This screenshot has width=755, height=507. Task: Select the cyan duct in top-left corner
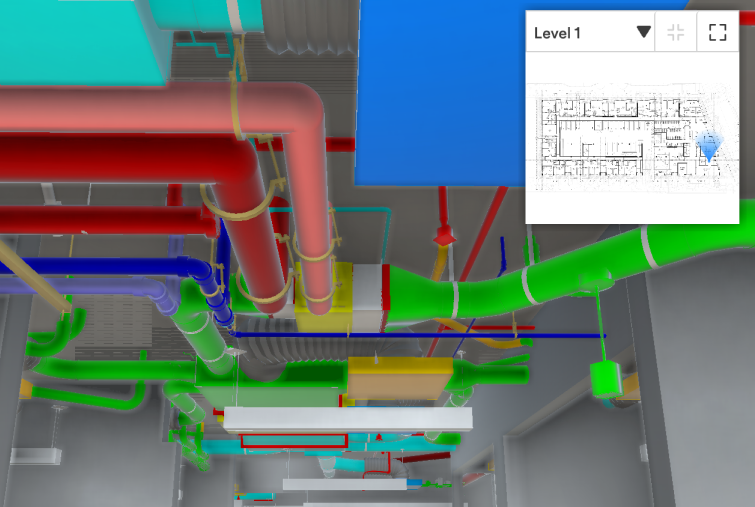[80, 40]
